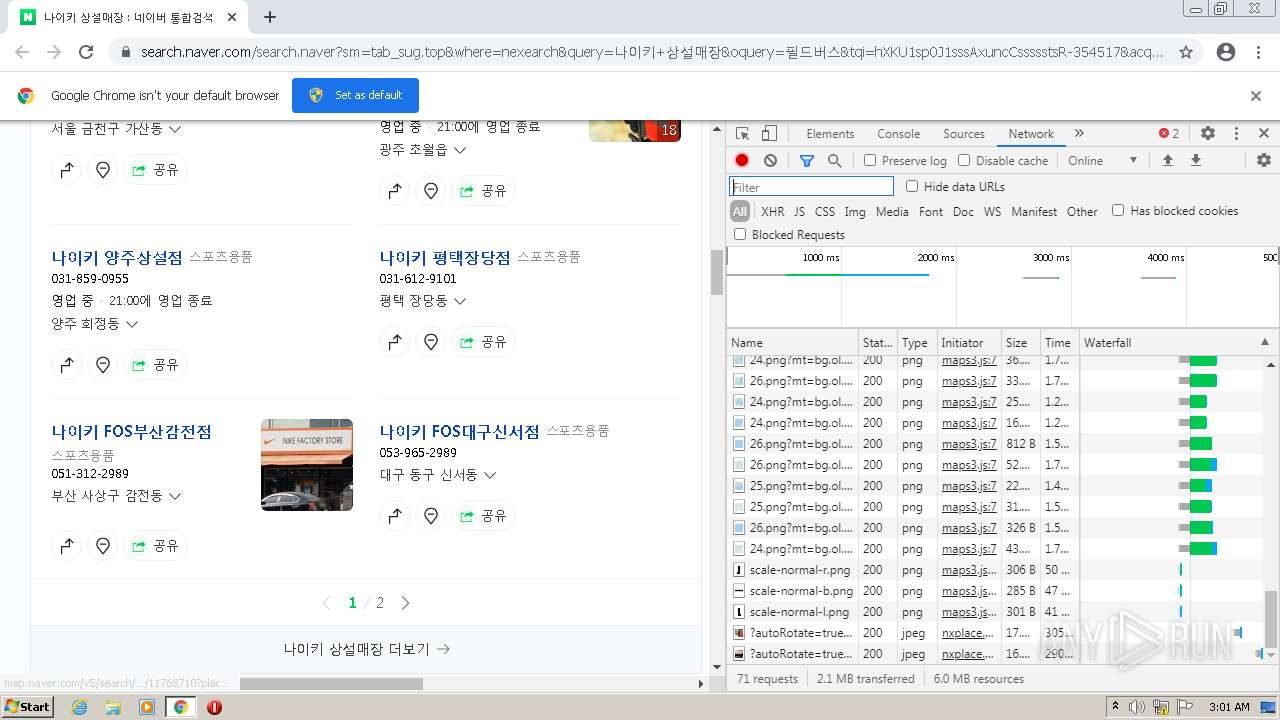1280x720 pixels.
Task: Open the Online throttling dropdown
Action: point(1103,160)
